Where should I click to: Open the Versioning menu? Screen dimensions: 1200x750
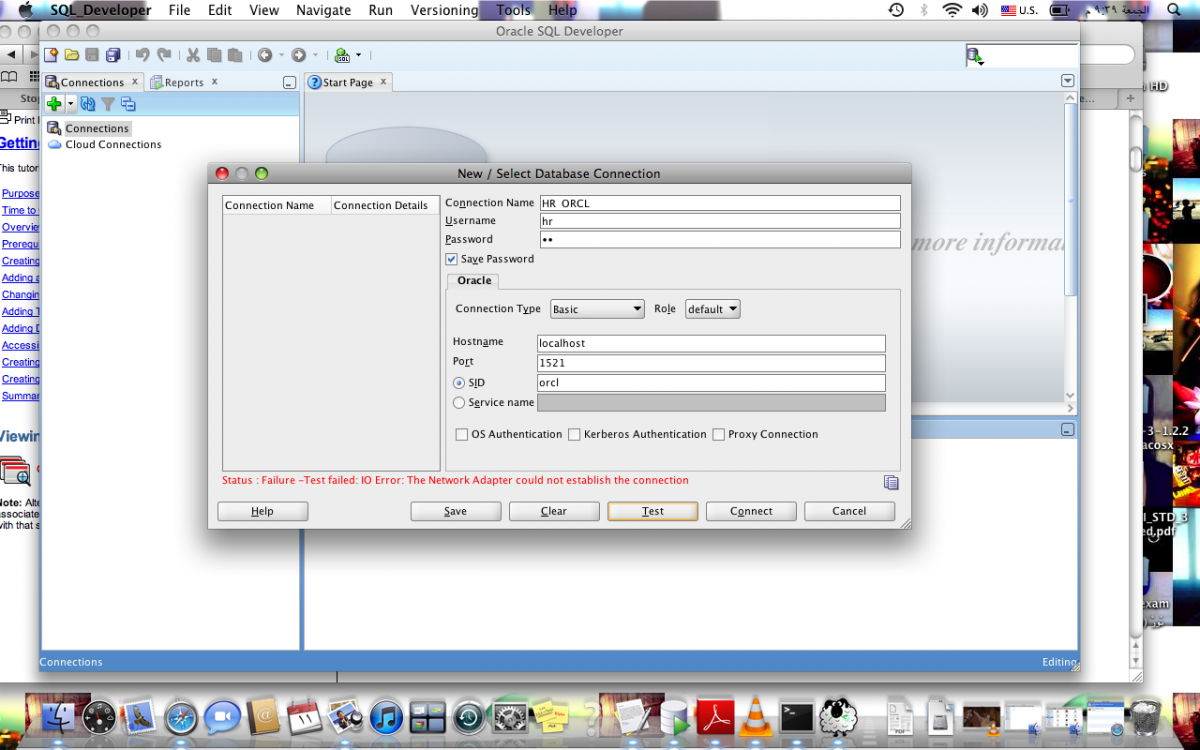point(444,10)
